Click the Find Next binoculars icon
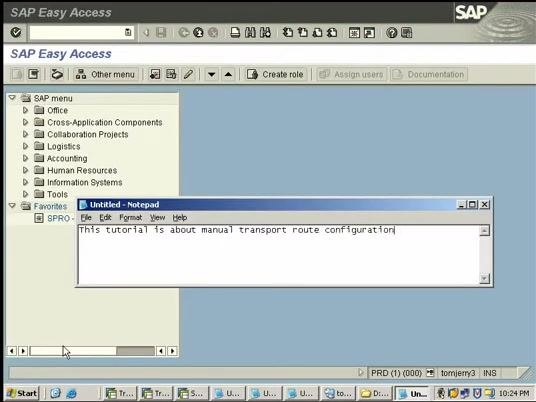 pyautogui.click(x=265, y=33)
